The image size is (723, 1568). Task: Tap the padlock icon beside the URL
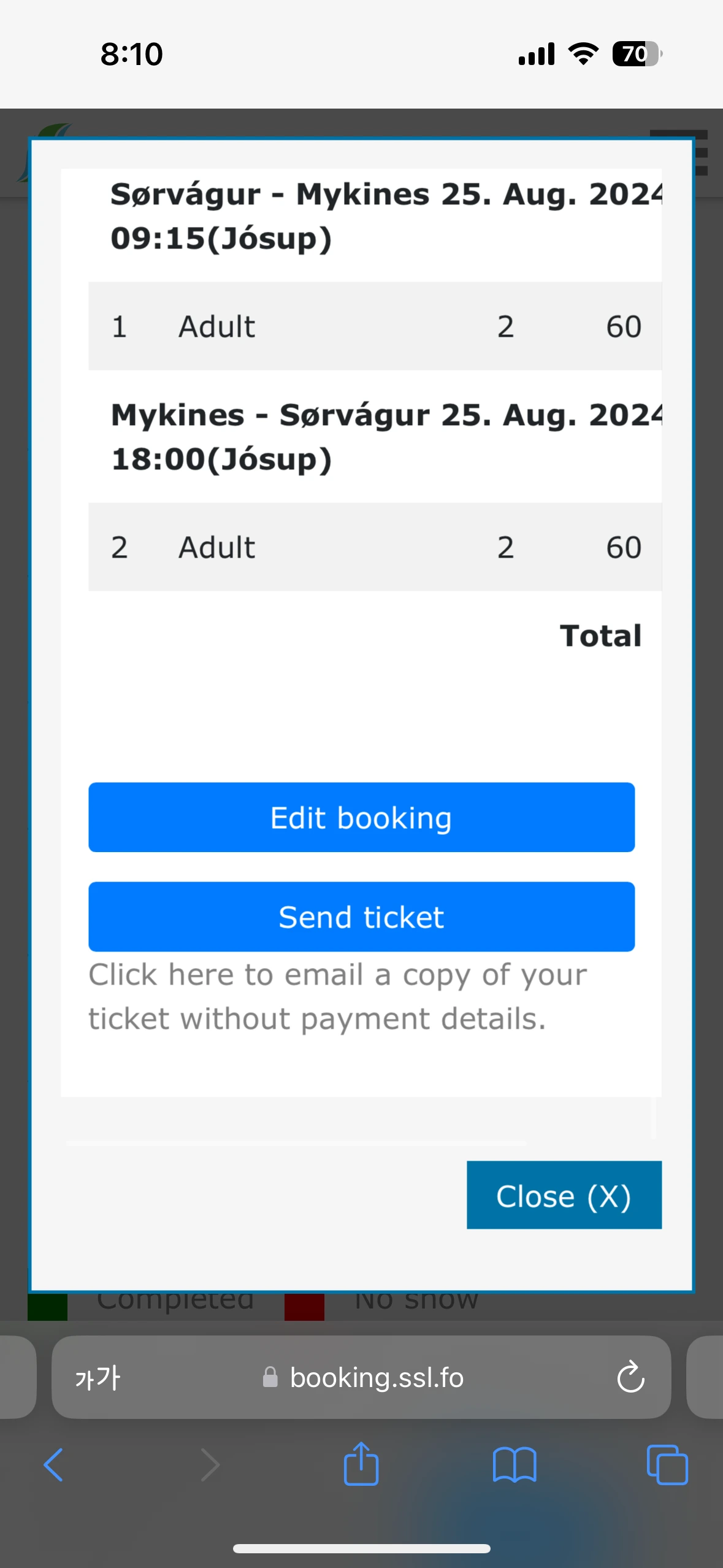pyautogui.click(x=270, y=1378)
